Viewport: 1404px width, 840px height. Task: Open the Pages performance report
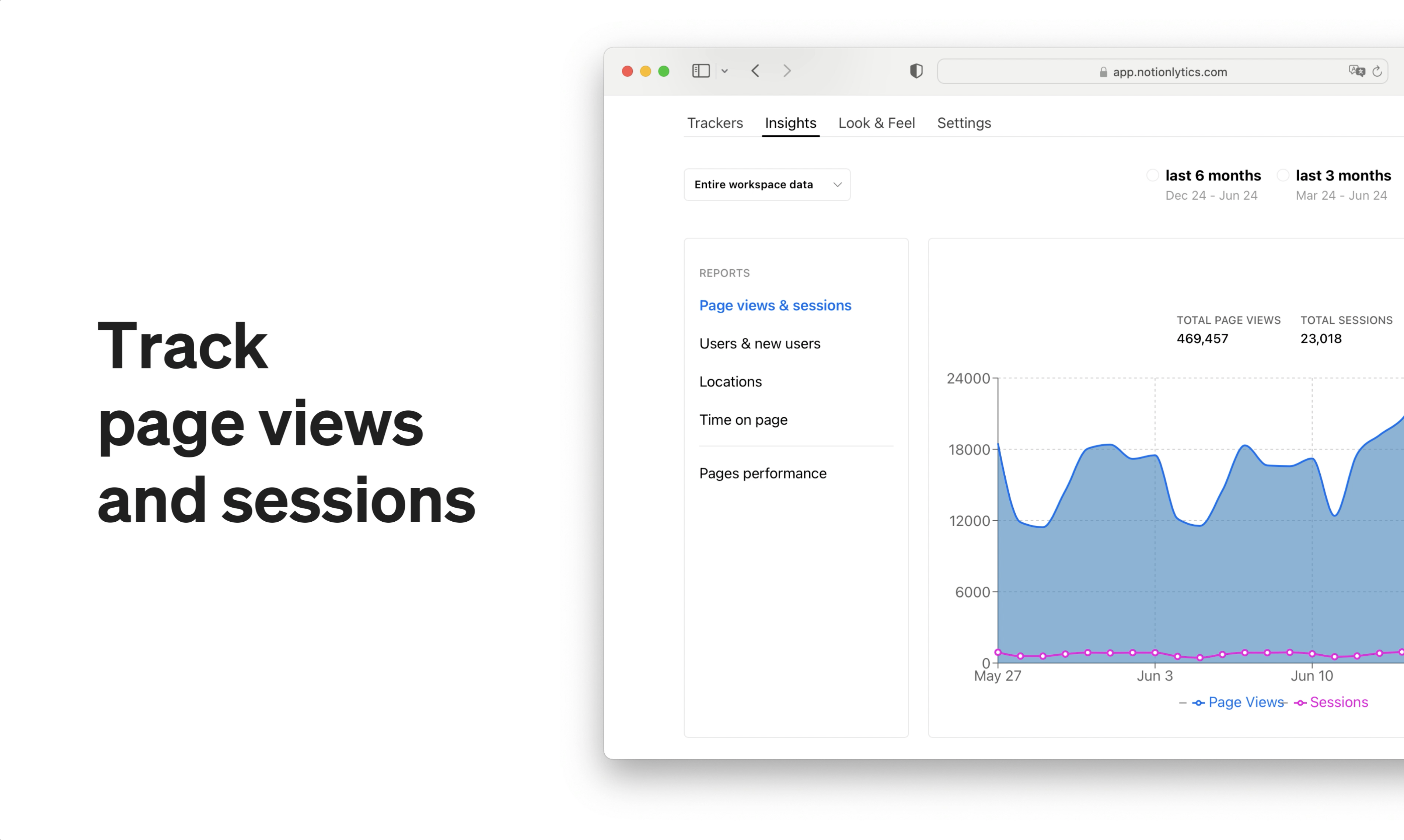click(x=762, y=473)
